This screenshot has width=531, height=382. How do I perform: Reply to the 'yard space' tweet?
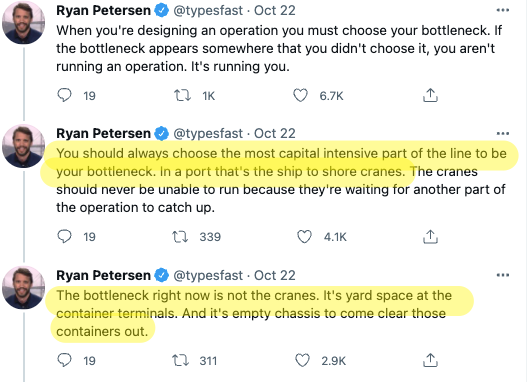tap(64, 360)
